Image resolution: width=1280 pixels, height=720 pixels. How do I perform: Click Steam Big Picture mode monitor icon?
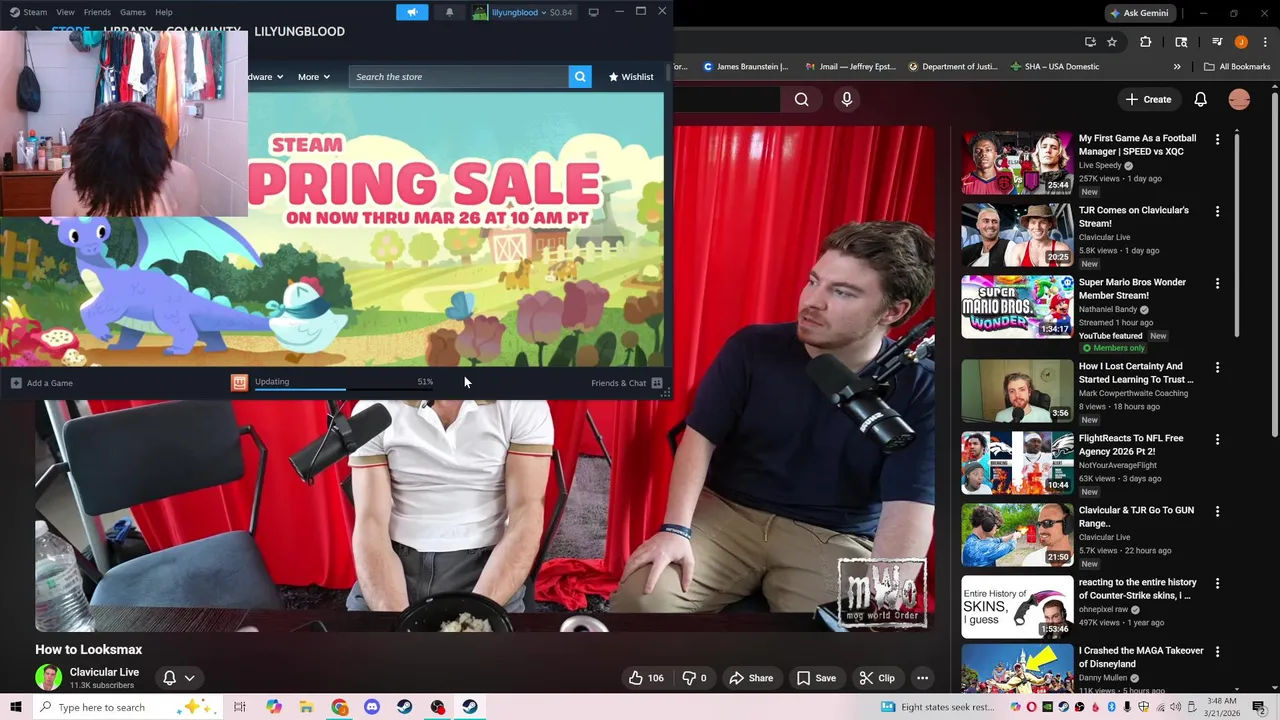click(x=593, y=12)
